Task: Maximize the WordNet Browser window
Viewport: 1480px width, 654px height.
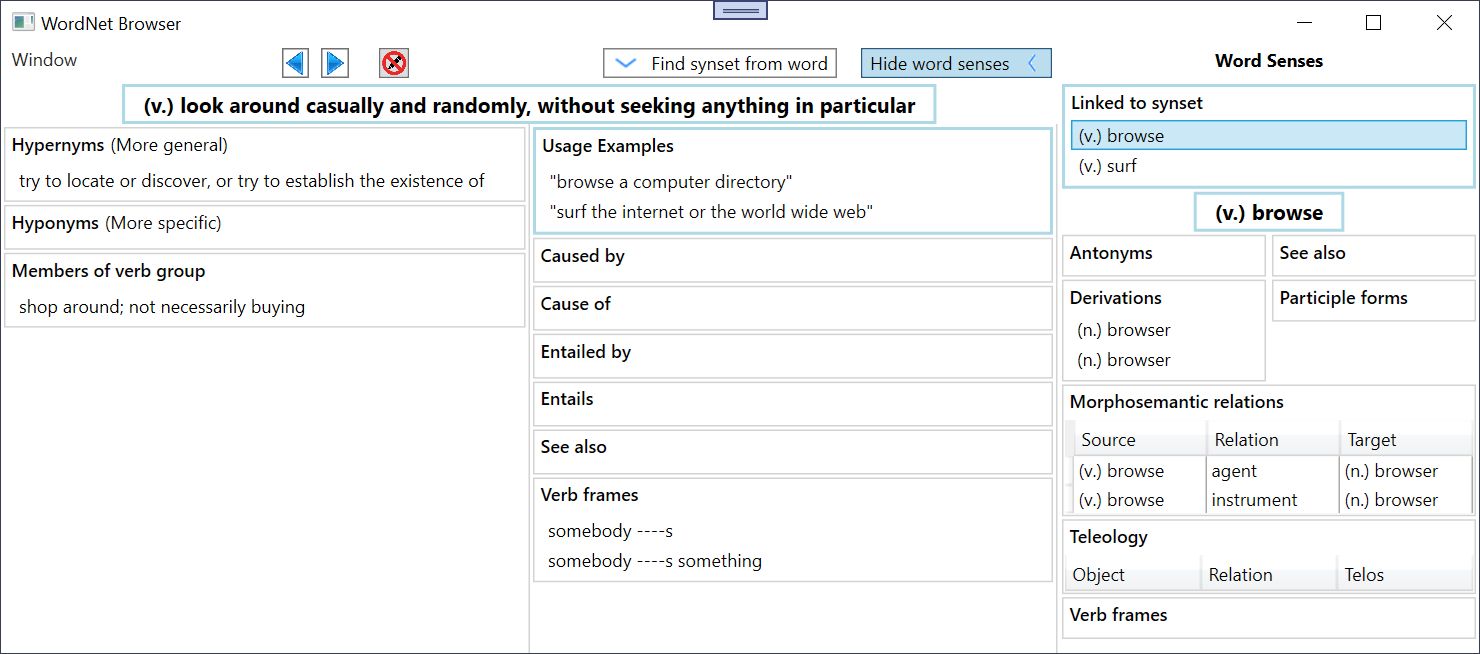Action: coord(1373,22)
